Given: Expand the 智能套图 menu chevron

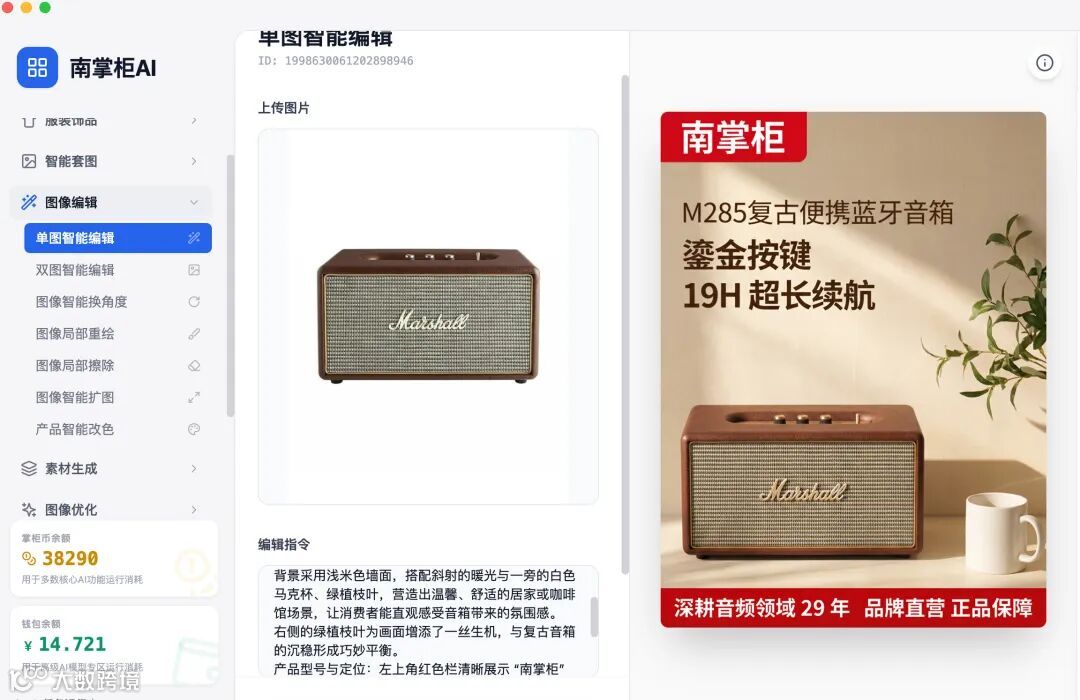Looking at the screenshot, I should pos(194,161).
